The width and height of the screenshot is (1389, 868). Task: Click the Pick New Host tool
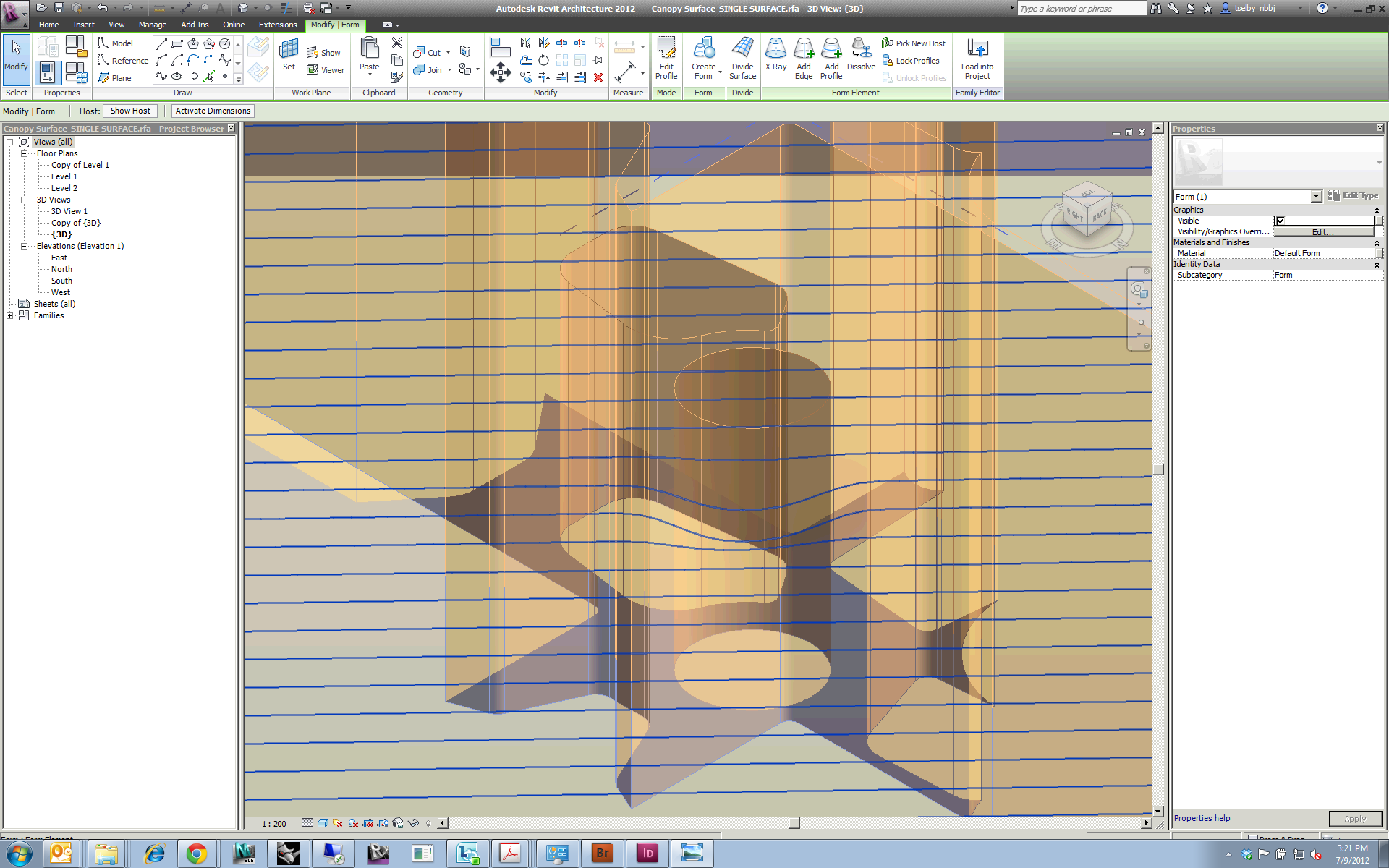pos(913,43)
